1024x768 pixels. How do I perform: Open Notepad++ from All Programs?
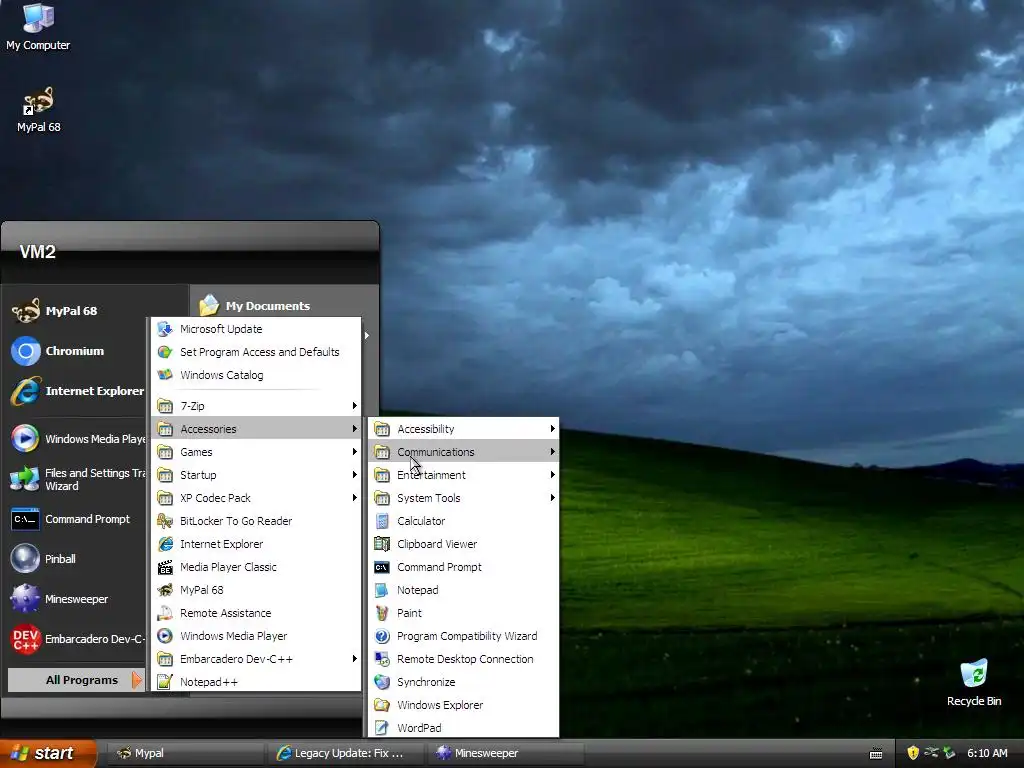(x=256, y=682)
